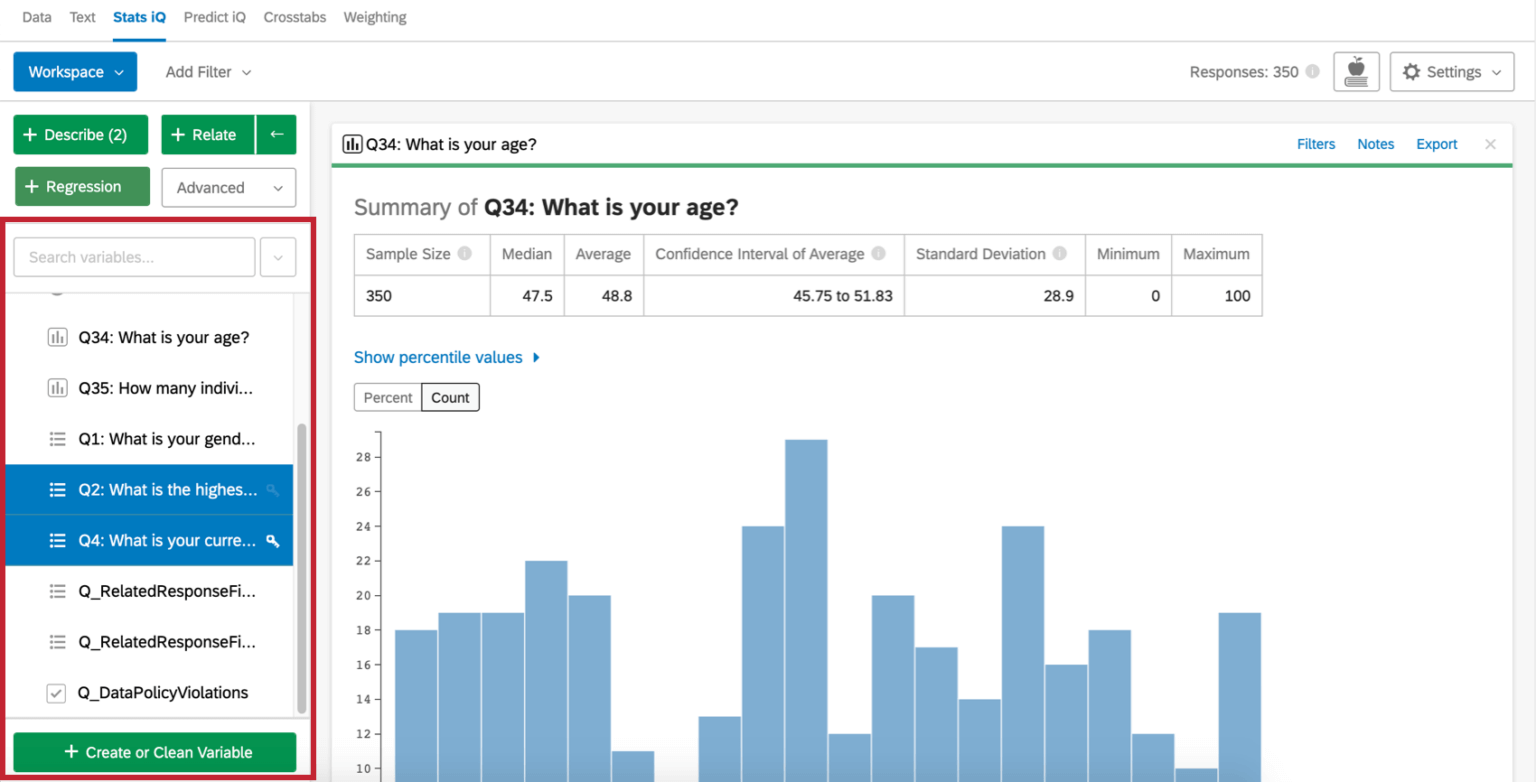Click the Create or Clean Variable button
The width and height of the screenshot is (1536, 782).
(154, 752)
